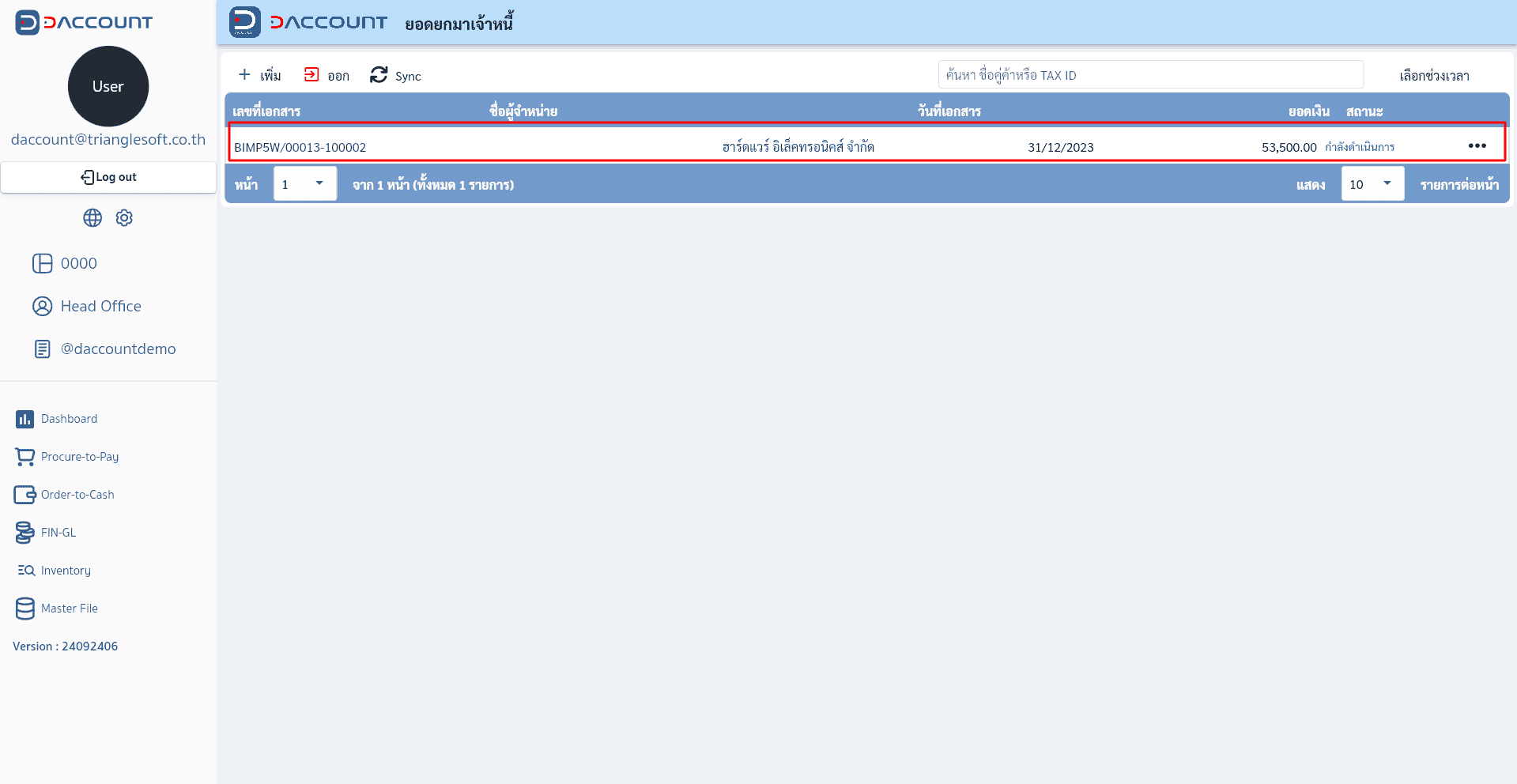Click the Sync label
Image resolution: width=1517 pixels, height=784 pixels.
click(408, 77)
